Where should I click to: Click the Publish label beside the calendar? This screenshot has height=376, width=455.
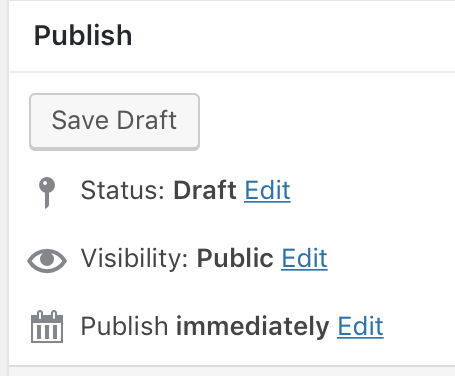click(124, 326)
